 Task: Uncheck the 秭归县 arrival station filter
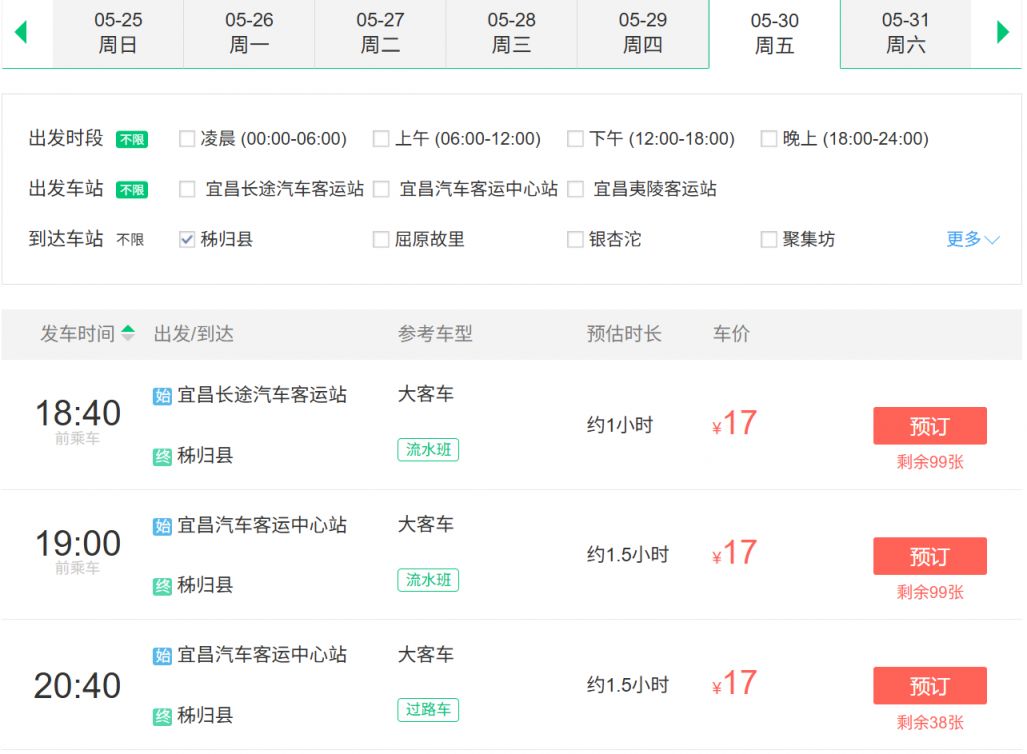pos(185,239)
